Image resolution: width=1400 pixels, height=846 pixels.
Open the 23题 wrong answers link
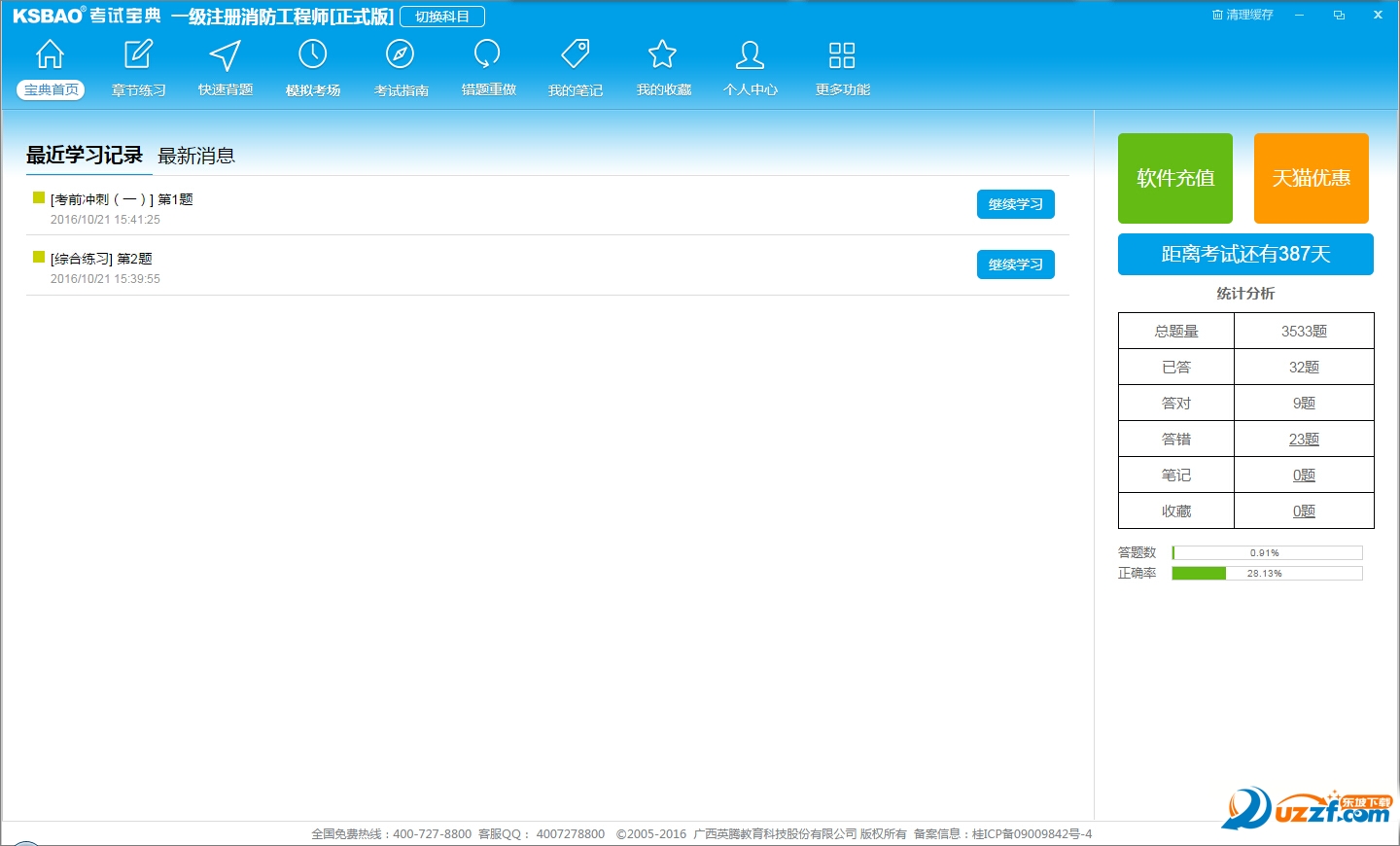(1304, 440)
